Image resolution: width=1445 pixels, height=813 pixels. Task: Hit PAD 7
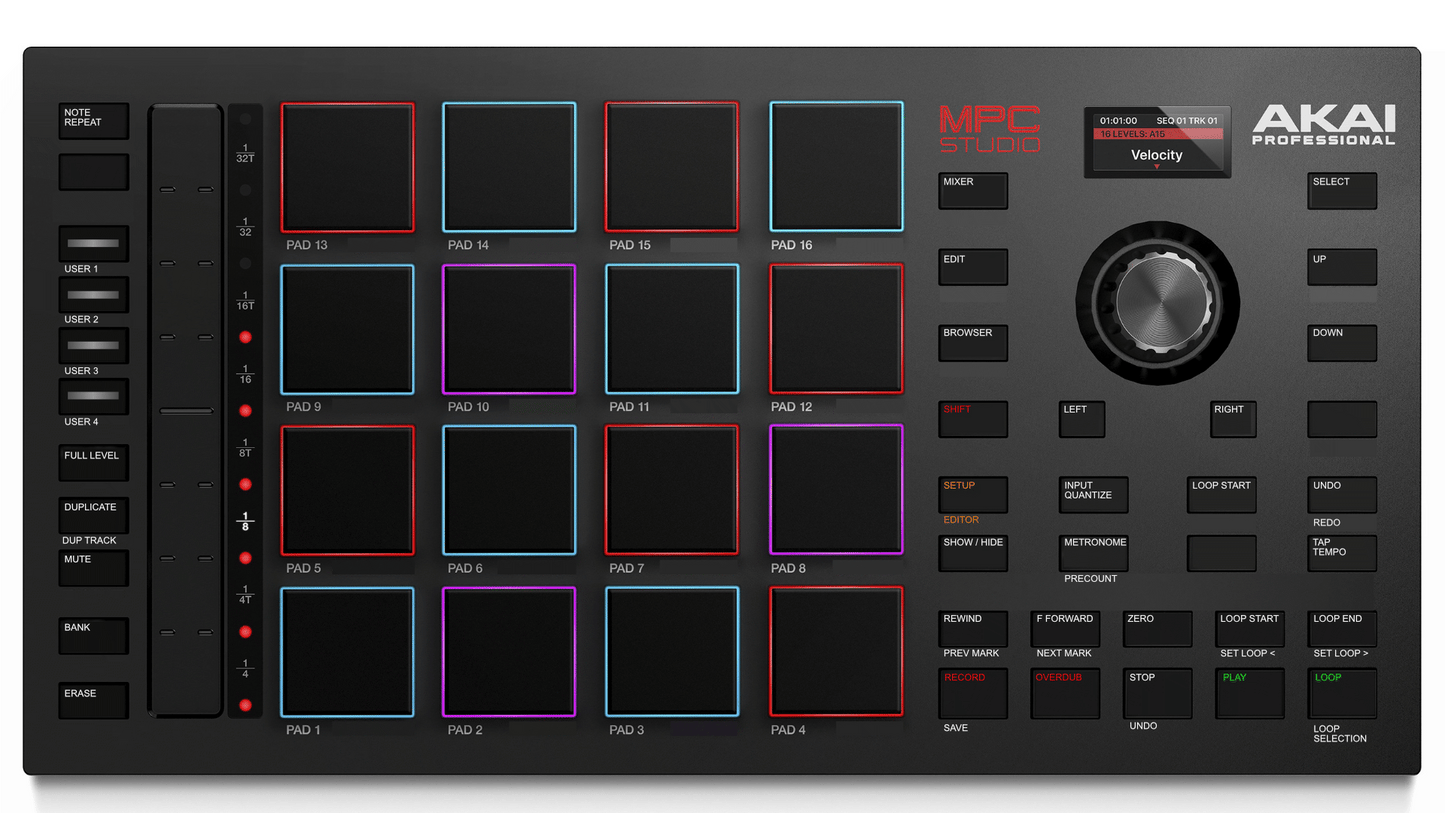click(x=672, y=490)
